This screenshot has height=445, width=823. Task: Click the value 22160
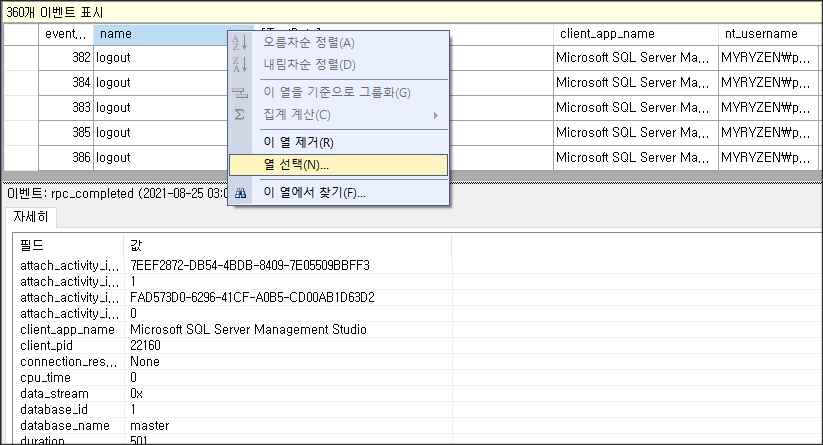[145, 345]
